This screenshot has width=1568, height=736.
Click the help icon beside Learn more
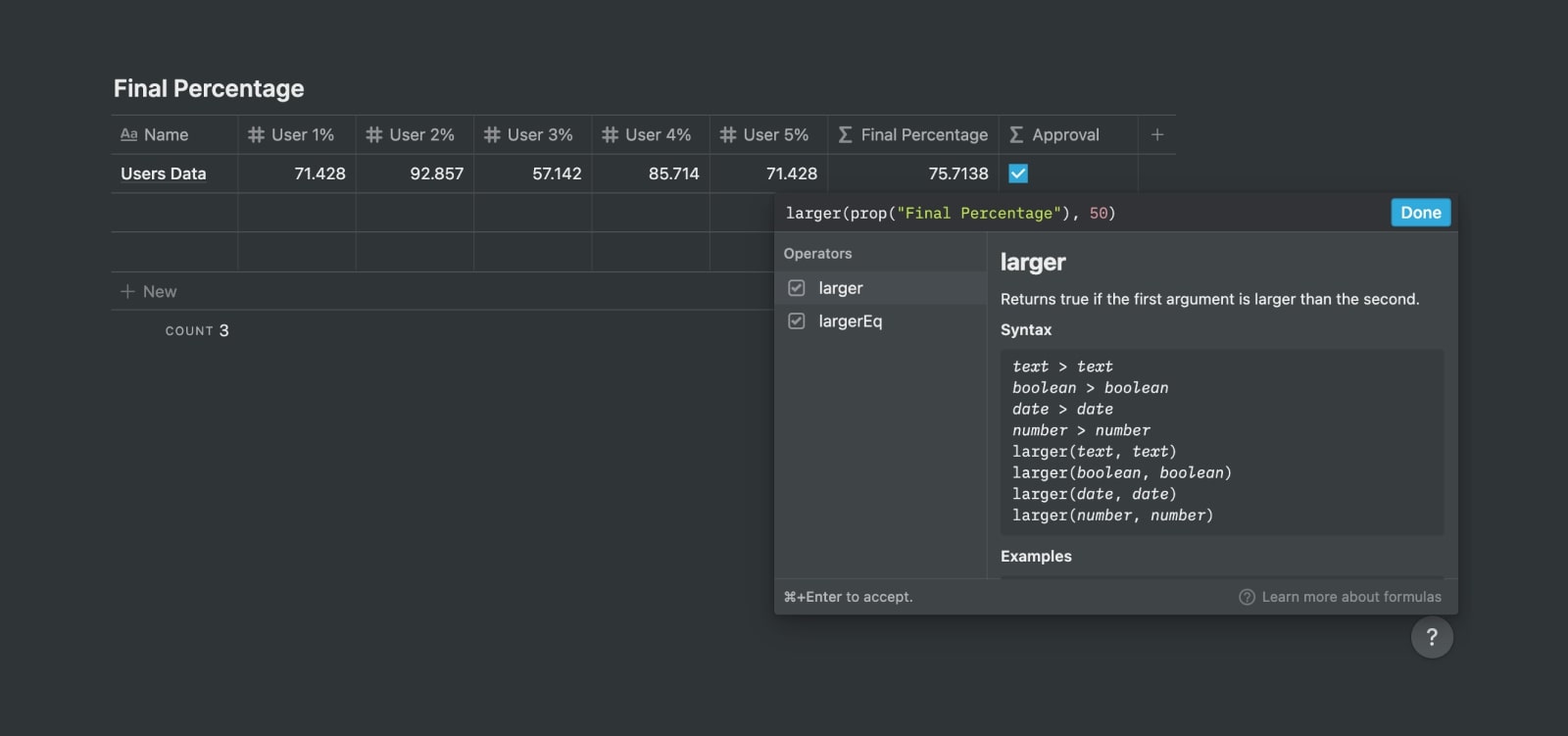coord(1247,597)
